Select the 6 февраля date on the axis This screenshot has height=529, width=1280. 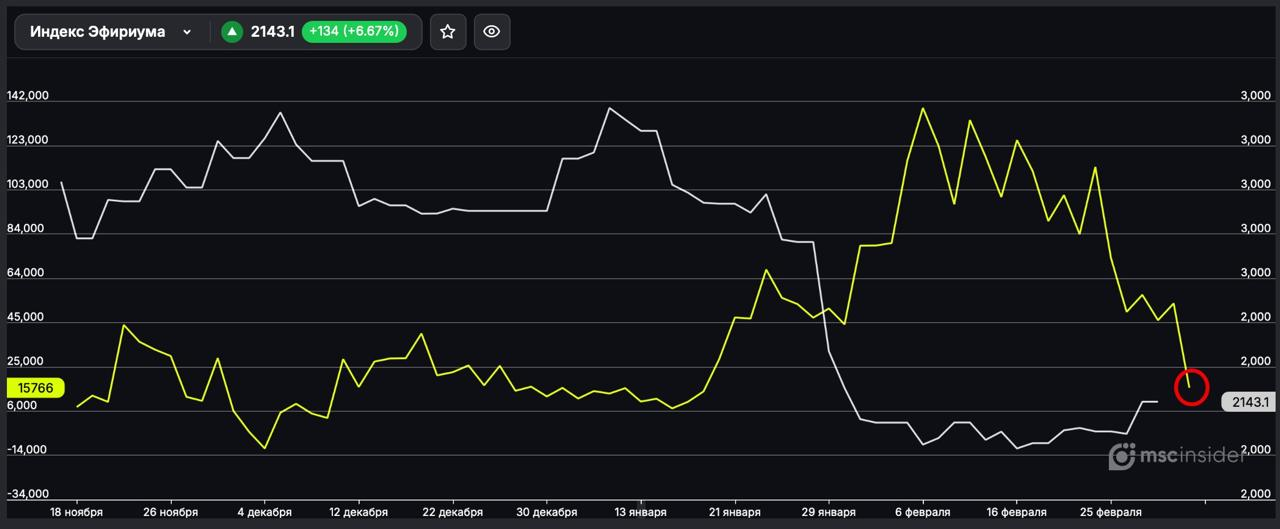[x=923, y=512]
